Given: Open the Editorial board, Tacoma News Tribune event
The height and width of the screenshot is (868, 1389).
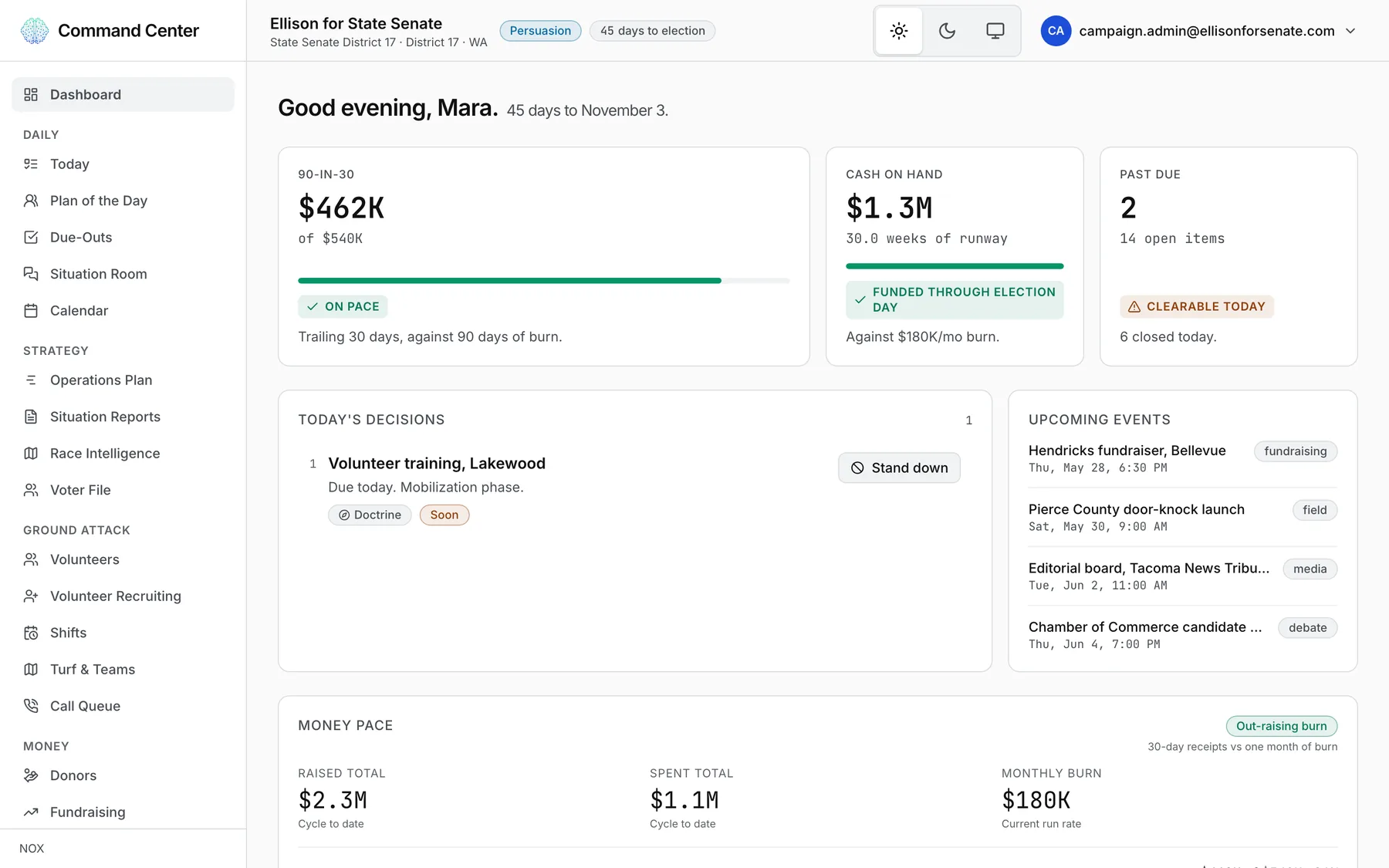Looking at the screenshot, I should click(x=1182, y=576).
